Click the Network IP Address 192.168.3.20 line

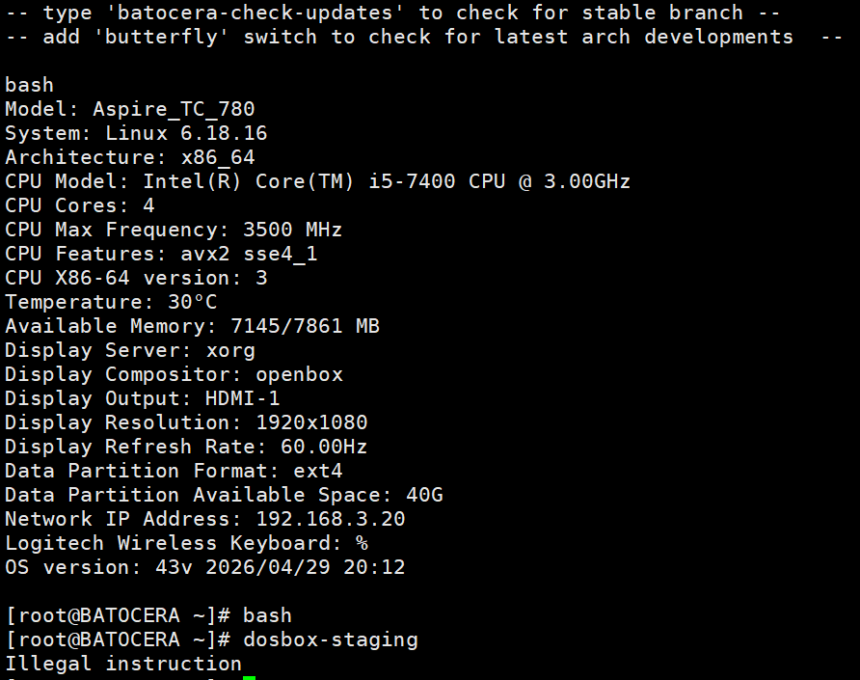(205, 519)
